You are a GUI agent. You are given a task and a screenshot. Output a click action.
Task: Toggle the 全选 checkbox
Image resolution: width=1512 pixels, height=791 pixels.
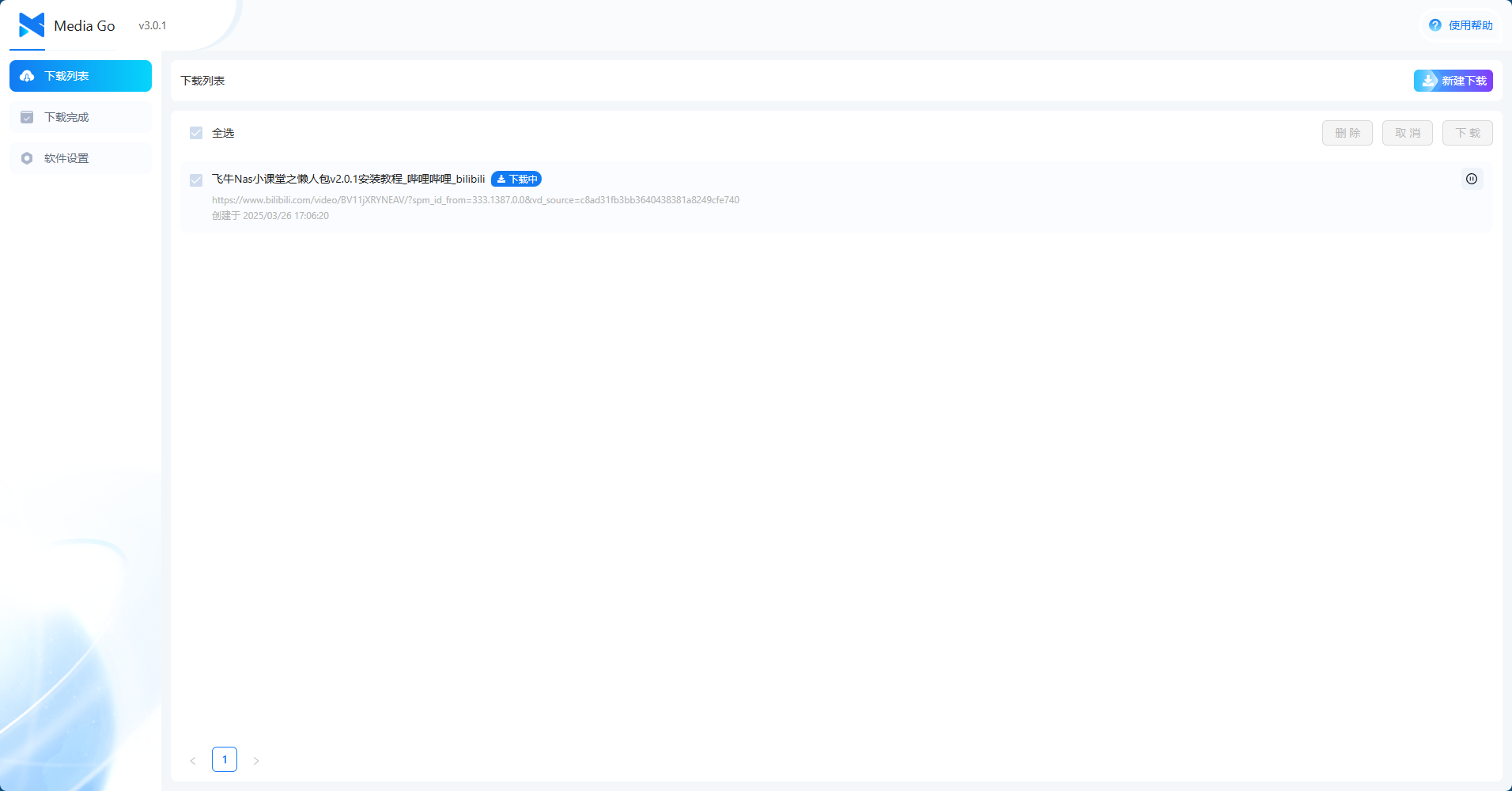196,133
